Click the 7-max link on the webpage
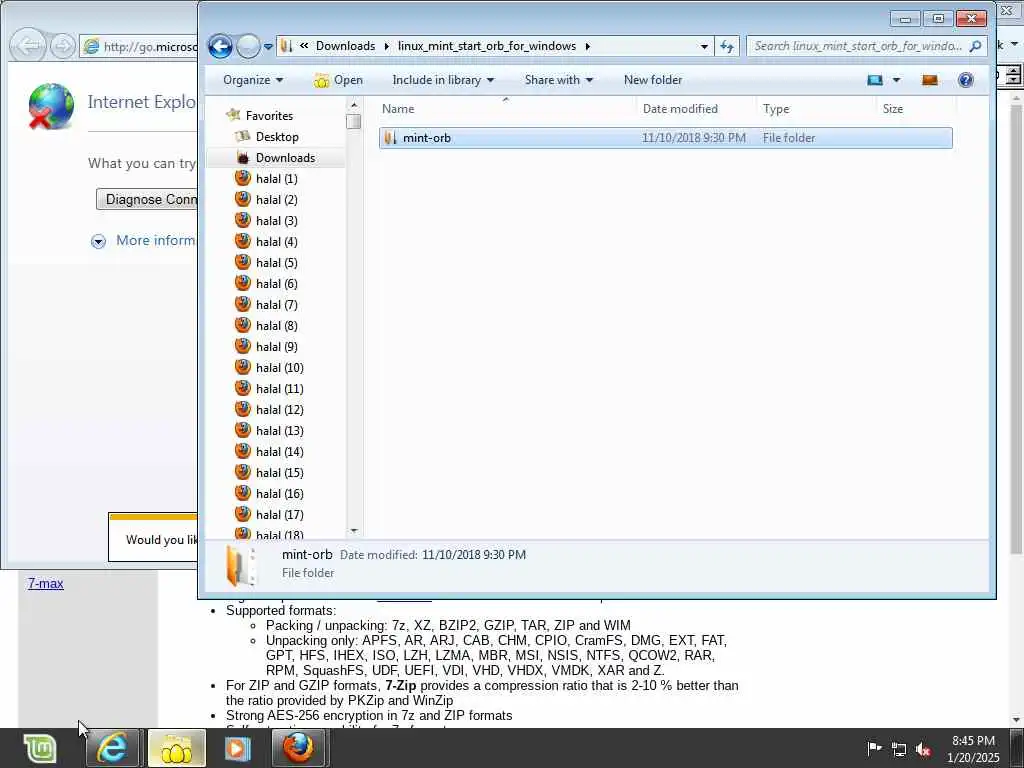Image resolution: width=1024 pixels, height=768 pixels. (46, 583)
